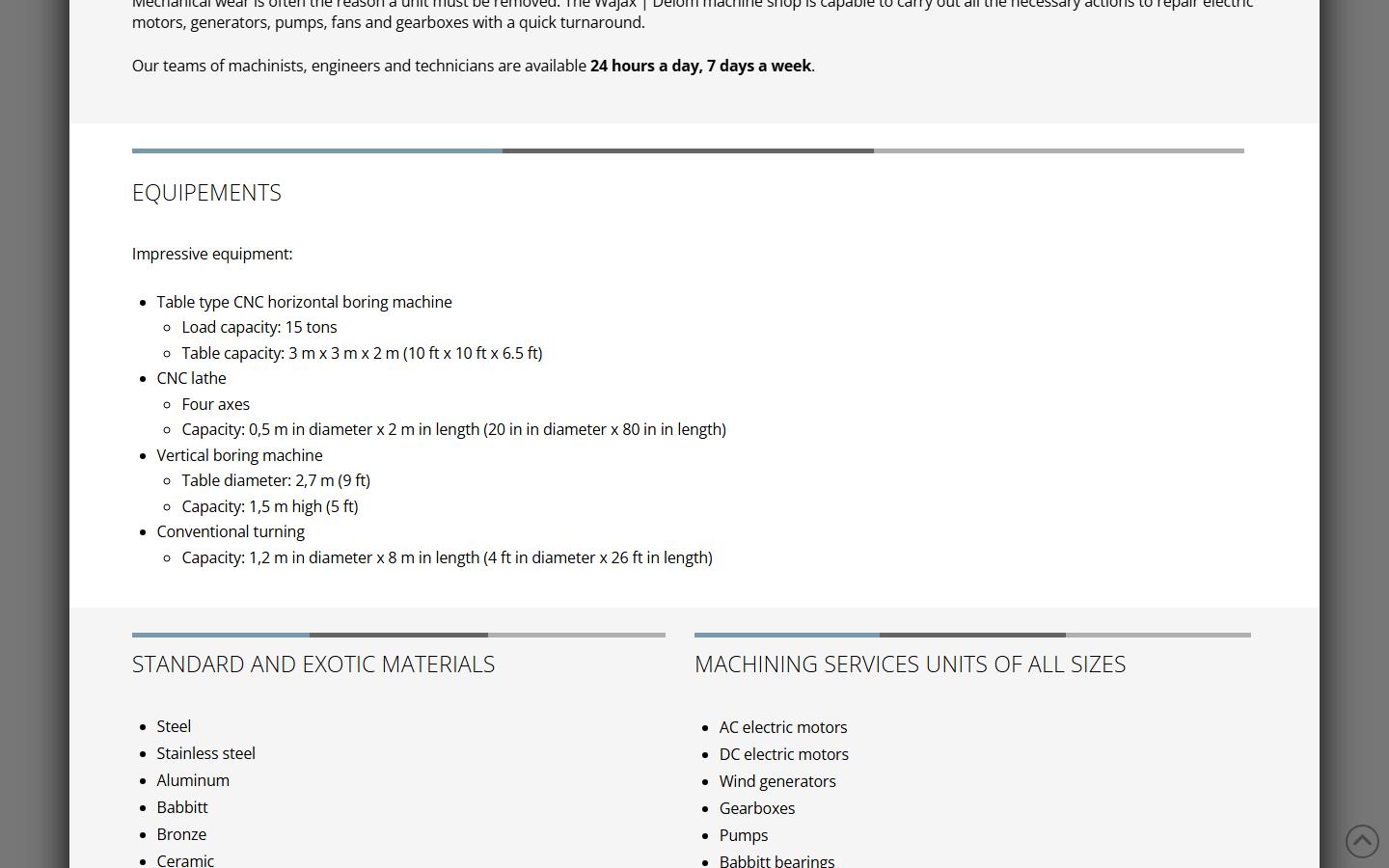Click the EQUIPEMENTS section heading
This screenshot has height=868, width=1389.
pyautogui.click(x=206, y=193)
